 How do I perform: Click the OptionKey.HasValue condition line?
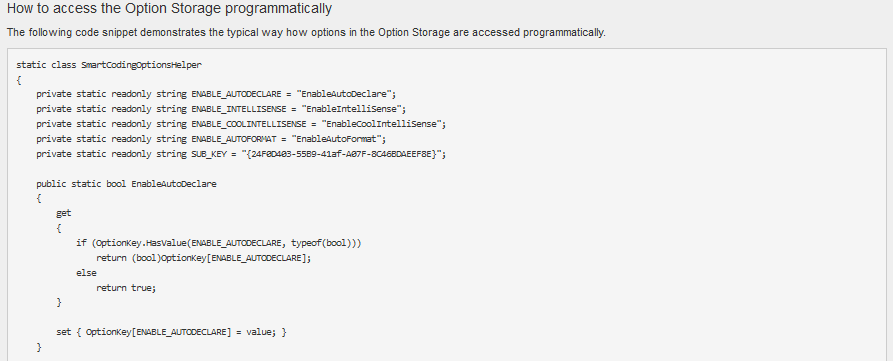point(219,243)
